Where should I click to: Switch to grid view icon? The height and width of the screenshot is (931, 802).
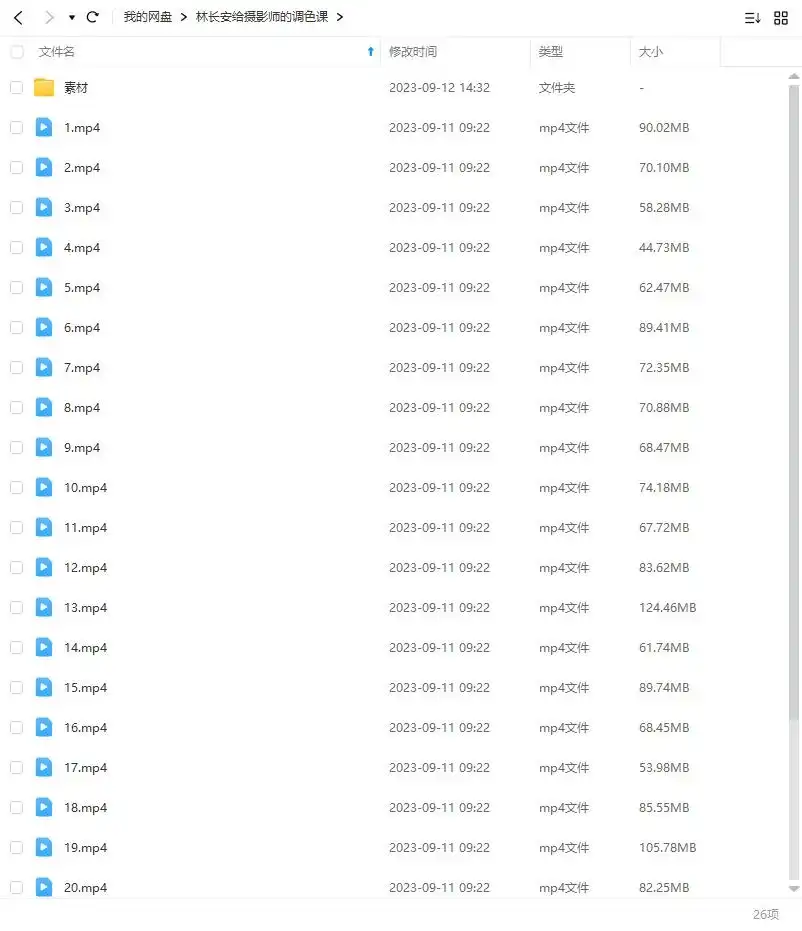tap(781, 18)
